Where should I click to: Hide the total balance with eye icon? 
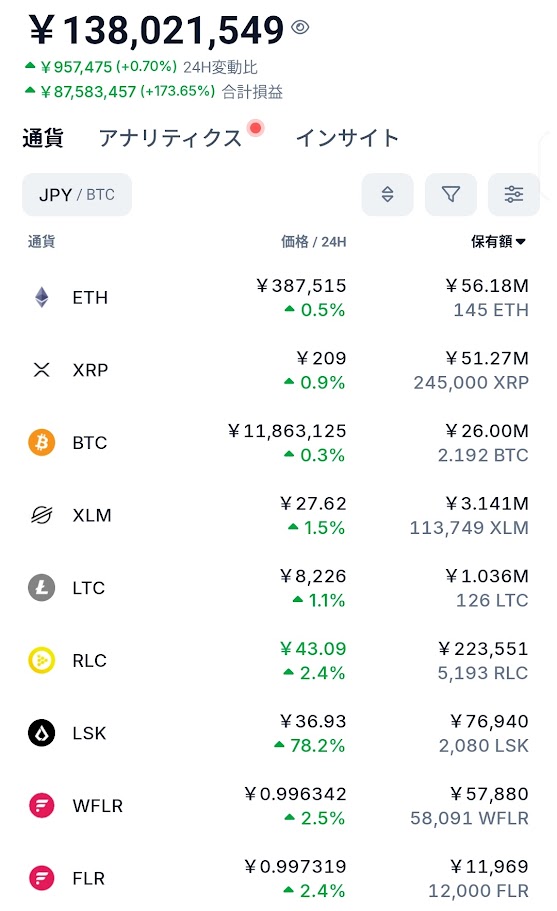tap(300, 27)
